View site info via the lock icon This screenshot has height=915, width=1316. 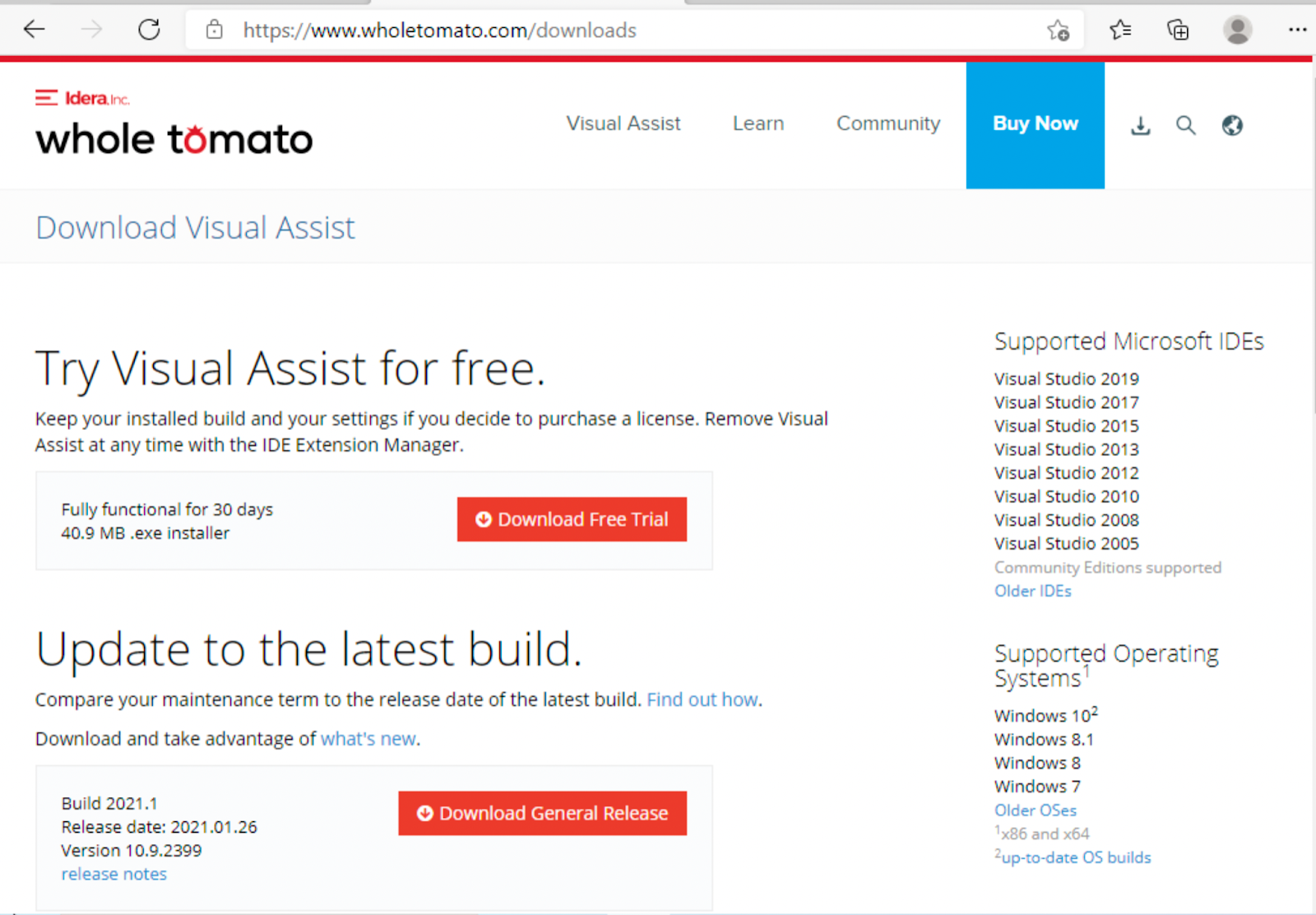coord(215,30)
